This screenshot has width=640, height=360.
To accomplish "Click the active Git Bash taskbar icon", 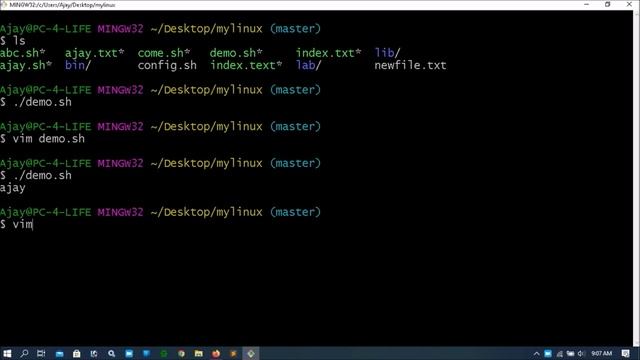I will pyautogui.click(x=251, y=353).
